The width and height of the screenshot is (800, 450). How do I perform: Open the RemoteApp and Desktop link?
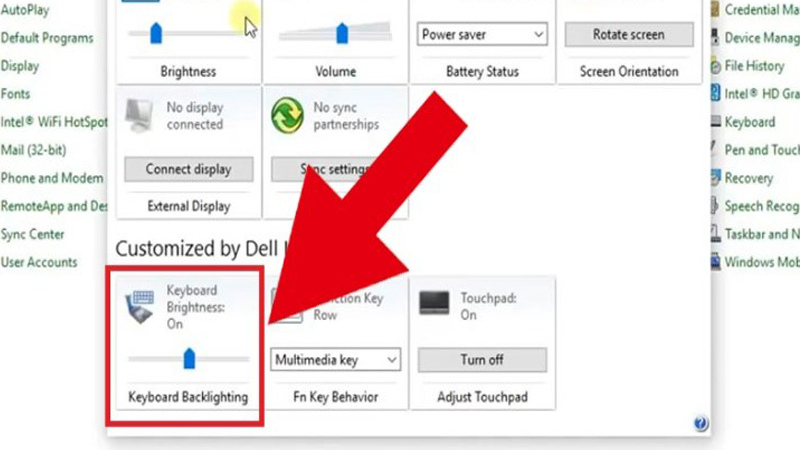coord(54,206)
